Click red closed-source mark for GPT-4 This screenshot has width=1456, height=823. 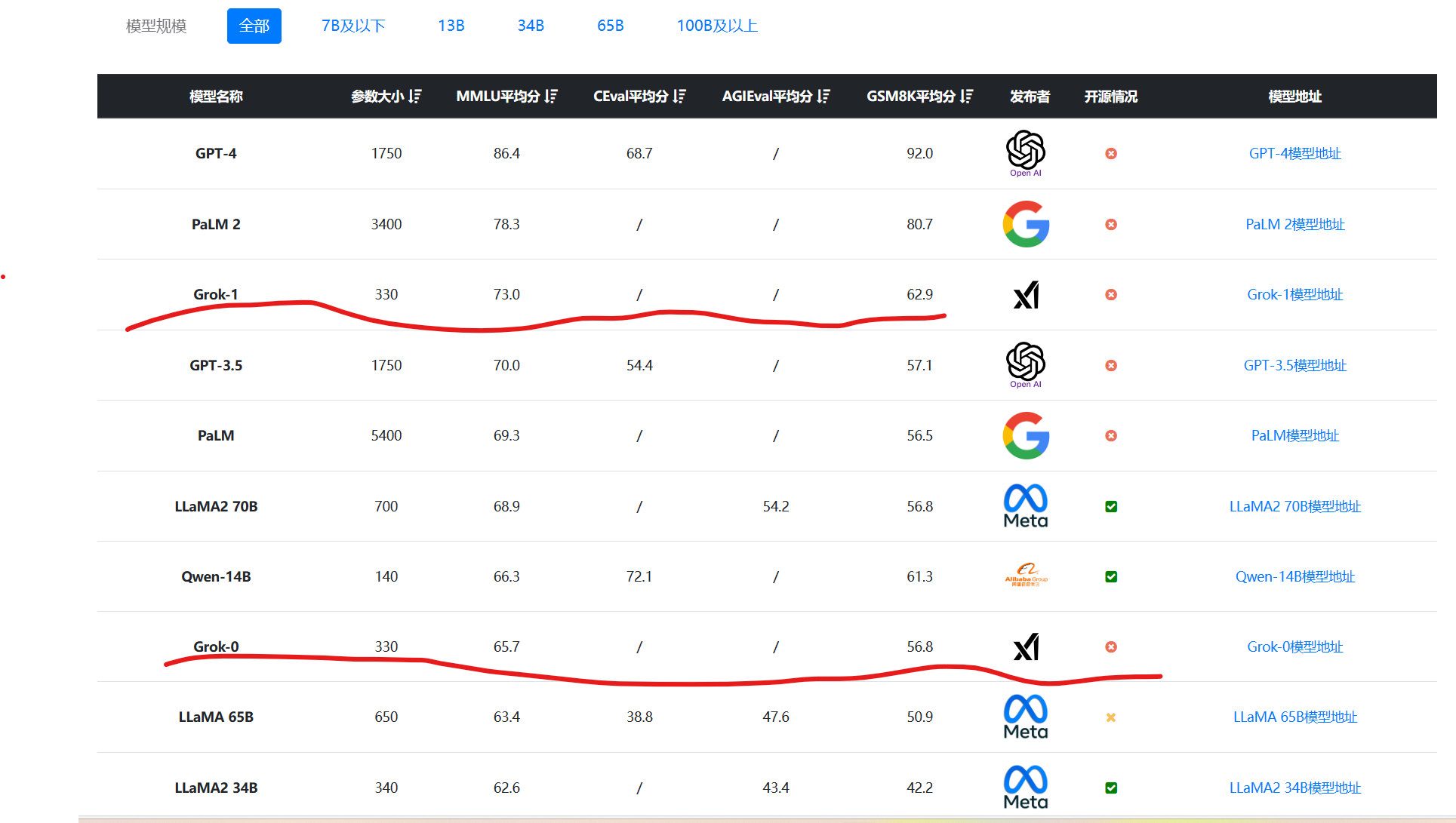point(1111,153)
